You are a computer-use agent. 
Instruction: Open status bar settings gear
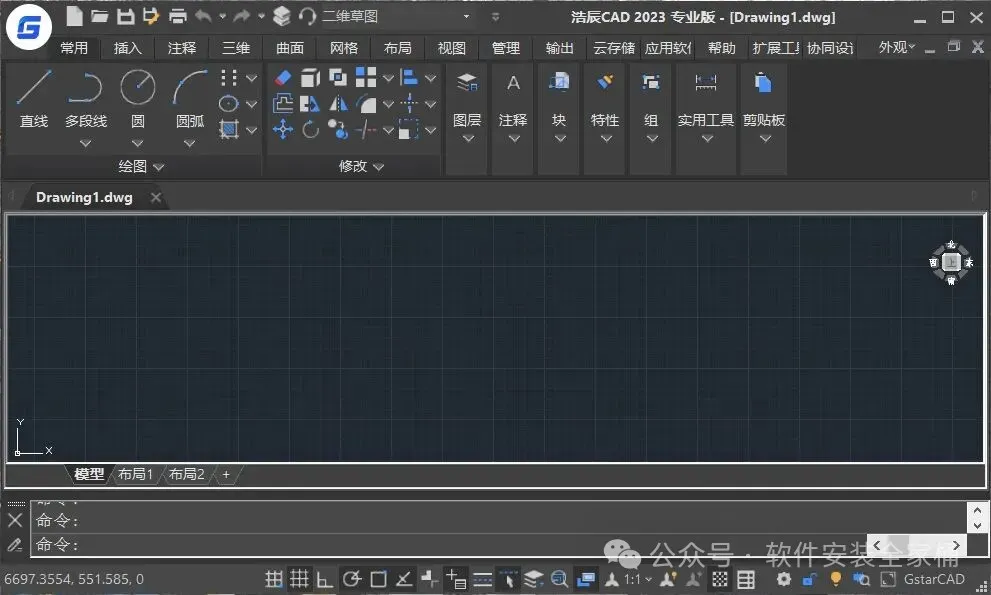click(x=784, y=579)
